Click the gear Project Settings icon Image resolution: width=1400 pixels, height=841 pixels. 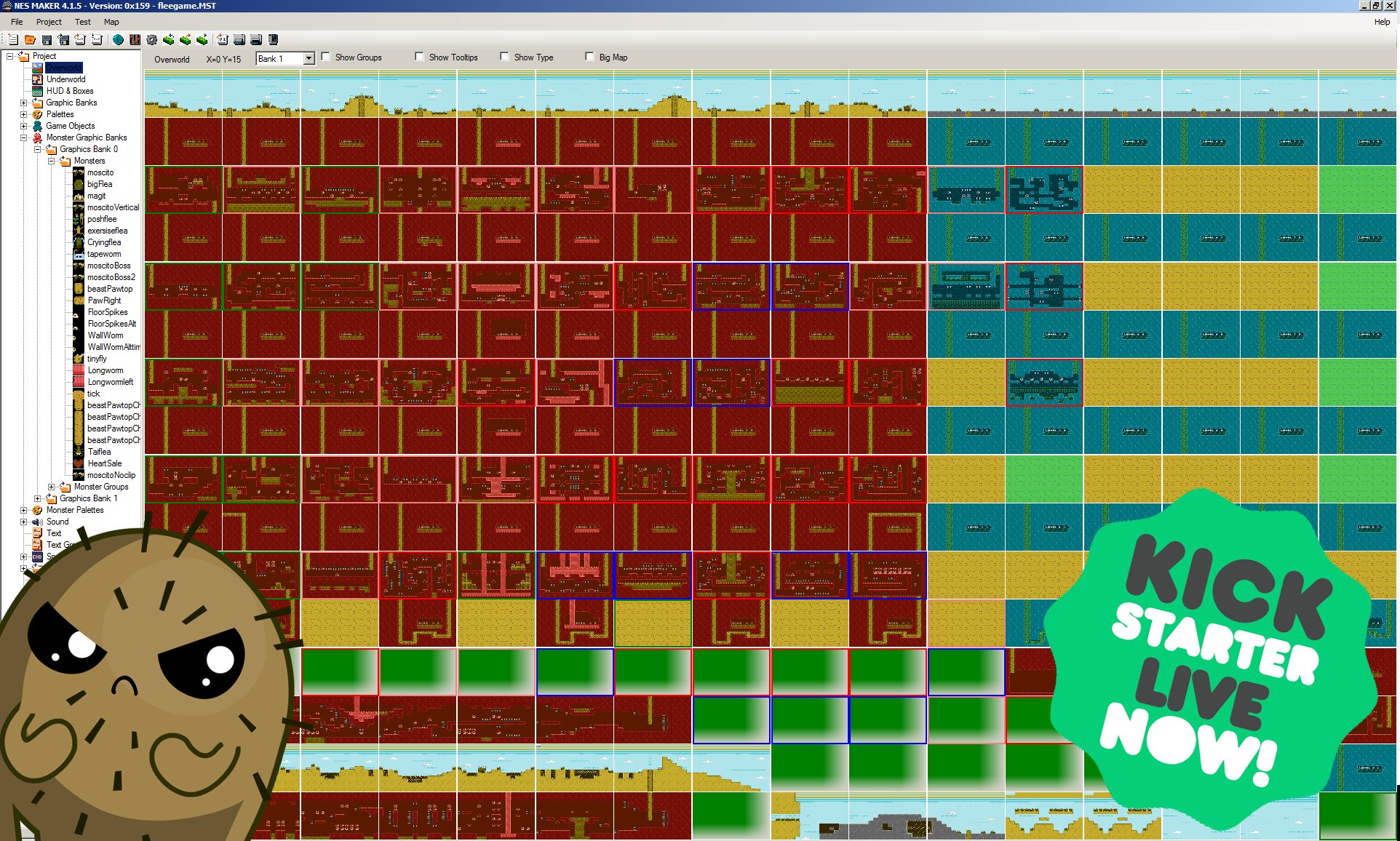(x=151, y=40)
